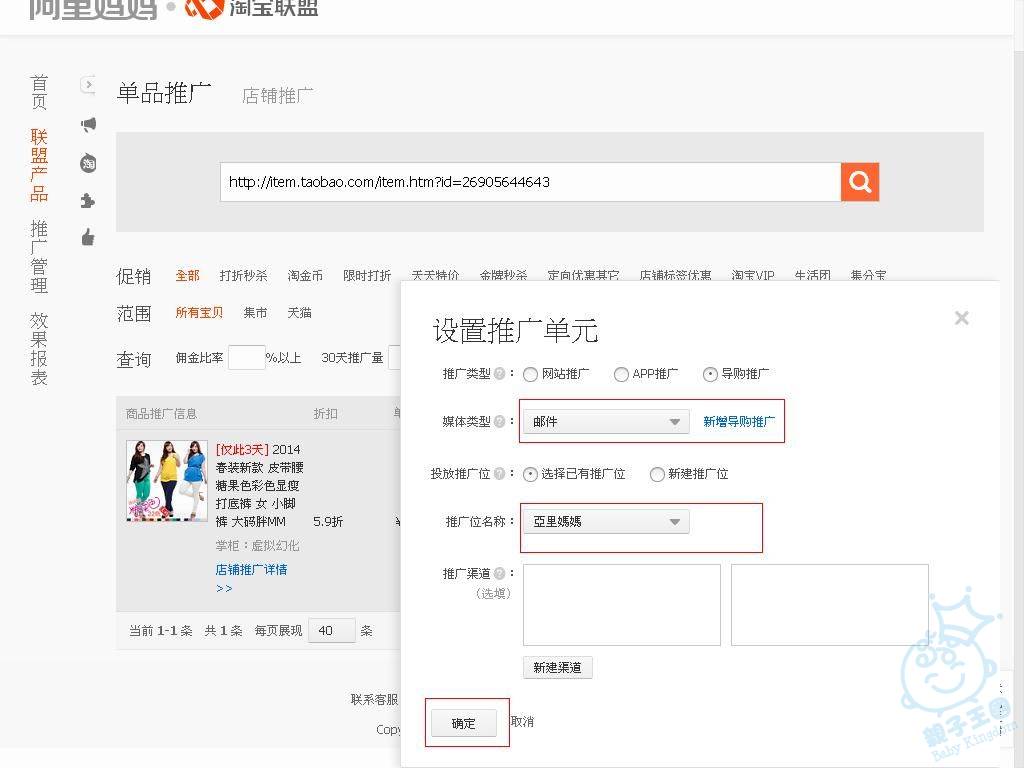The image size is (1024, 768).
Task: Open 效果报表 in left navigation
Action: coord(39,349)
